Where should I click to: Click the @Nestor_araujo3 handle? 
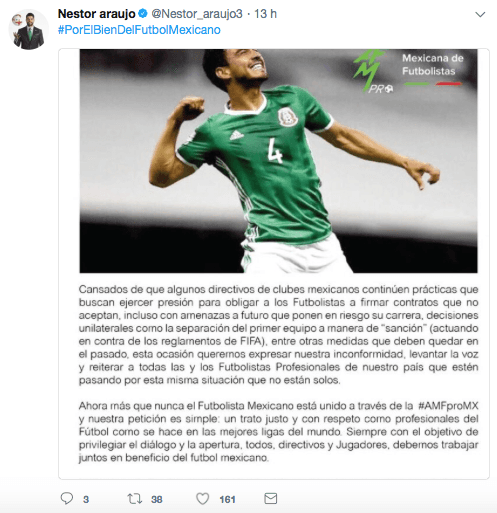point(197,14)
